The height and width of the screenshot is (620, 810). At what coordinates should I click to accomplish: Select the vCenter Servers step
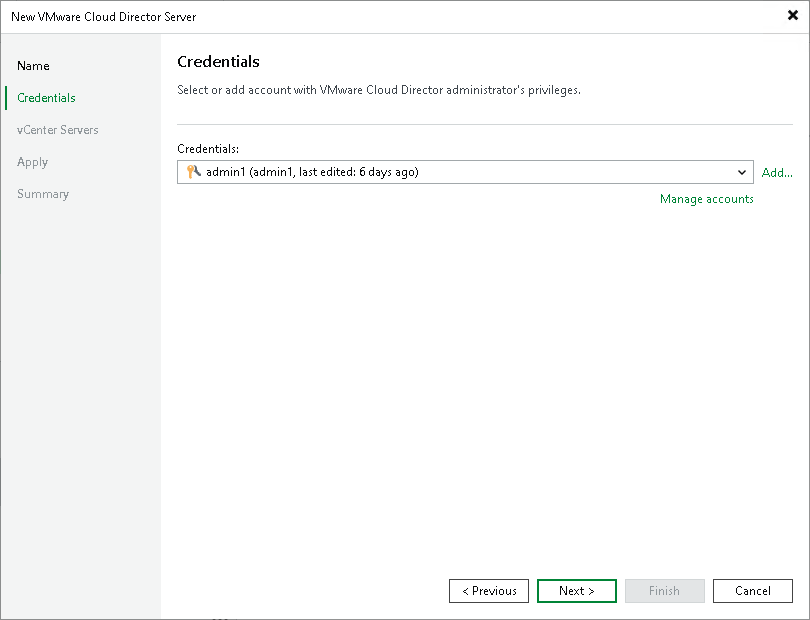tap(57, 130)
